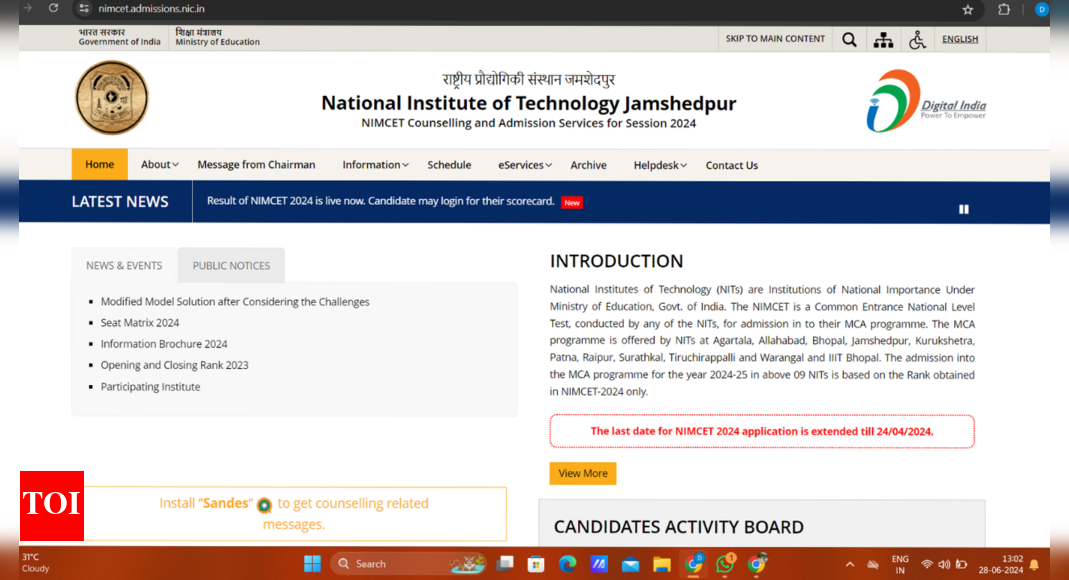1069x580 pixels.
Task: Open the About dropdown menu
Action: click(x=159, y=164)
